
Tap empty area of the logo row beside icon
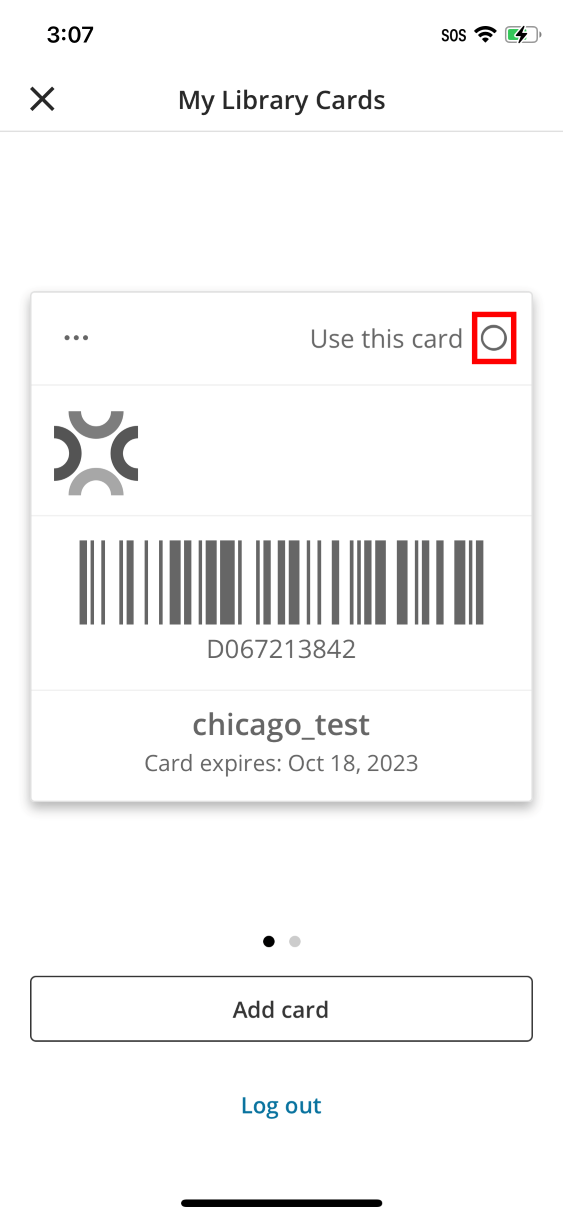pyautogui.click(x=335, y=451)
